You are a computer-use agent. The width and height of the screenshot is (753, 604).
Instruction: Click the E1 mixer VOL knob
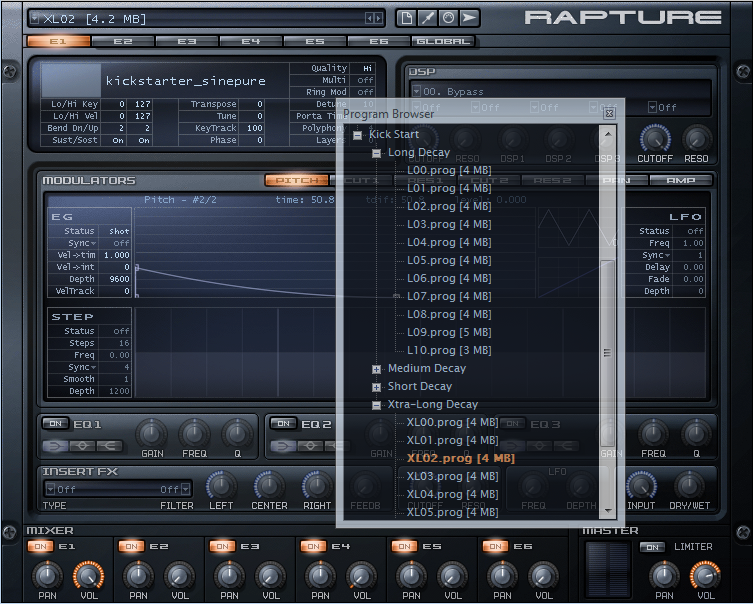pos(88,575)
